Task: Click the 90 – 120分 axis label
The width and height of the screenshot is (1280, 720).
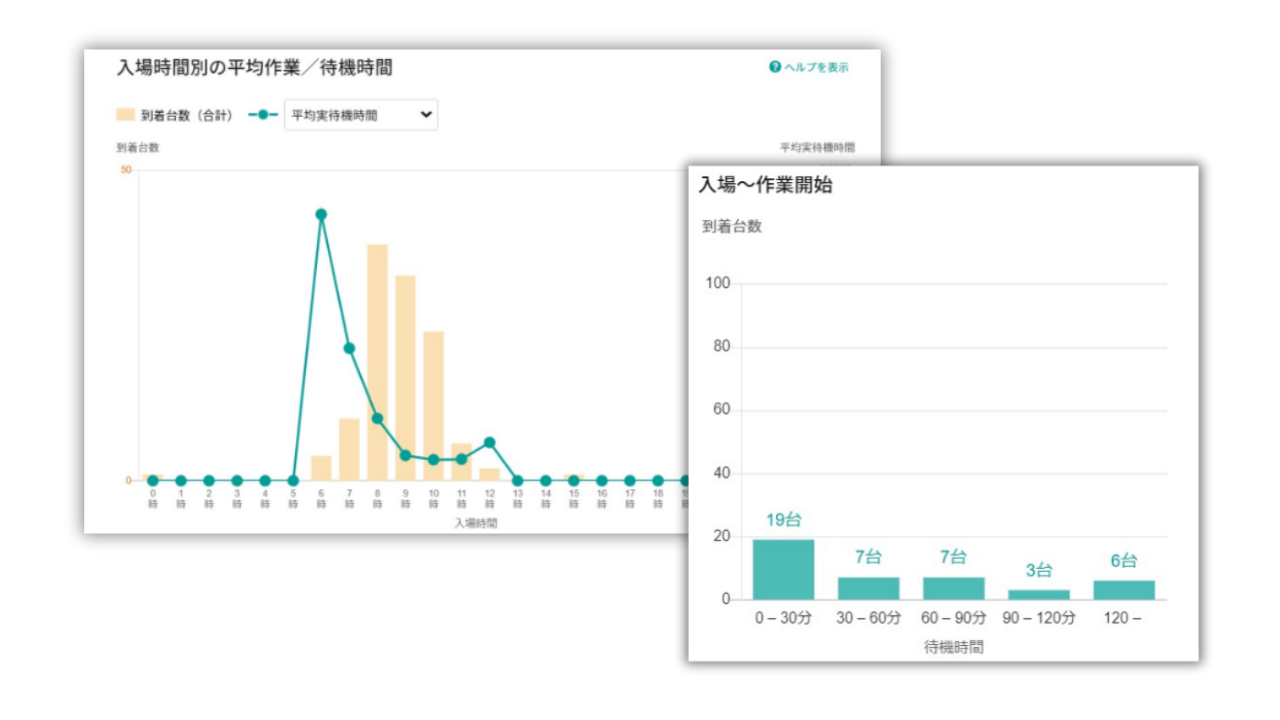Action: [1039, 618]
